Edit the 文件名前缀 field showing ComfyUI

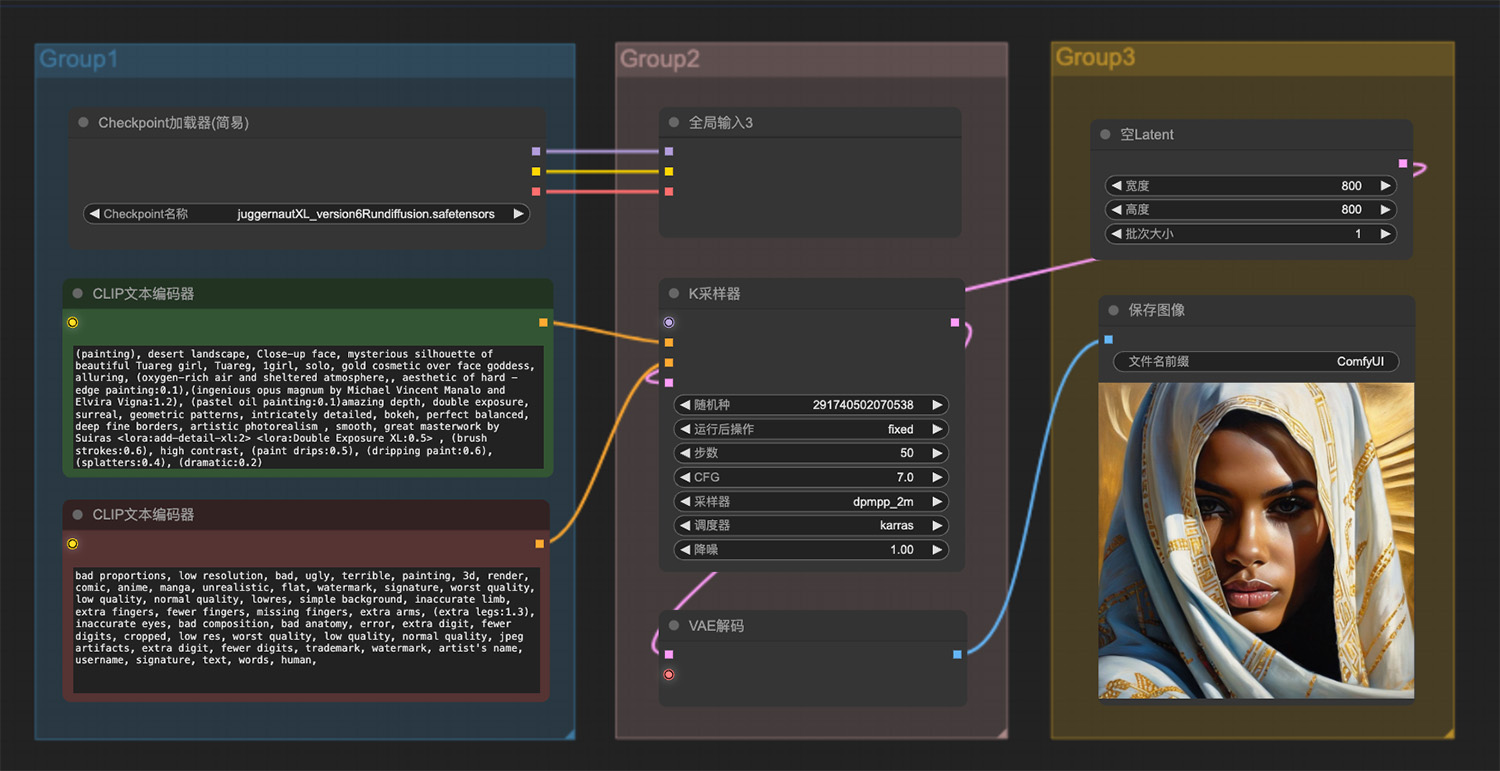(x=1256, y=362)
